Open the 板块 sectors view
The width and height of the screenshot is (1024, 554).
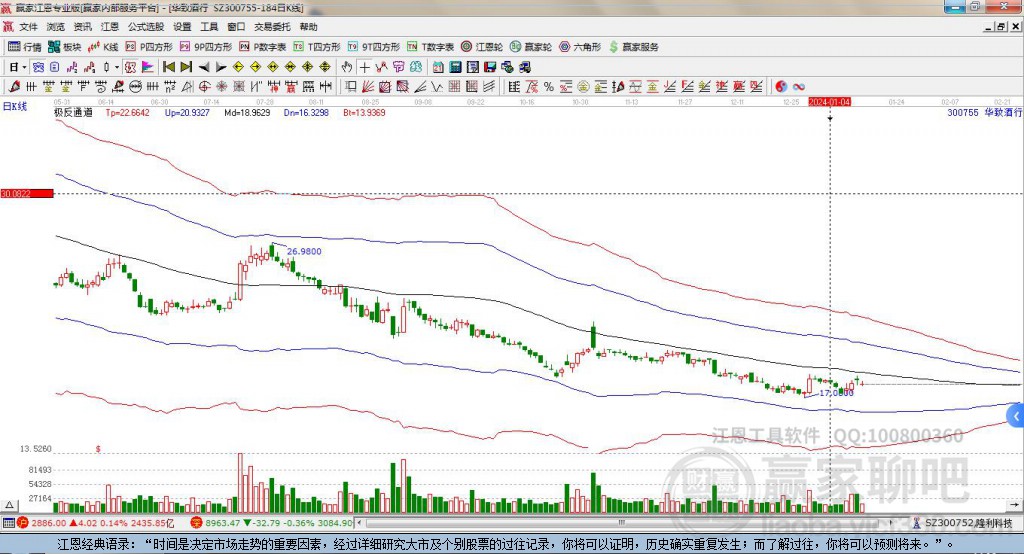pos(65,47)
